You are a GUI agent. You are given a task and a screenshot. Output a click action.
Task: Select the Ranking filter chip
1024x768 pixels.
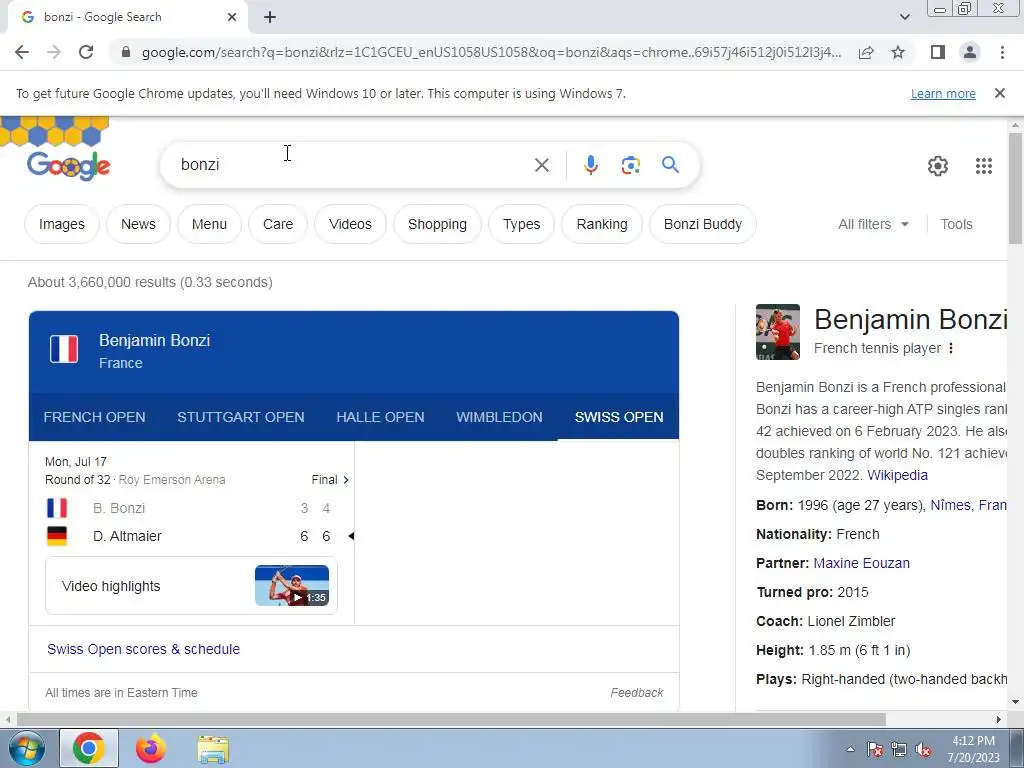click(601, 224)
